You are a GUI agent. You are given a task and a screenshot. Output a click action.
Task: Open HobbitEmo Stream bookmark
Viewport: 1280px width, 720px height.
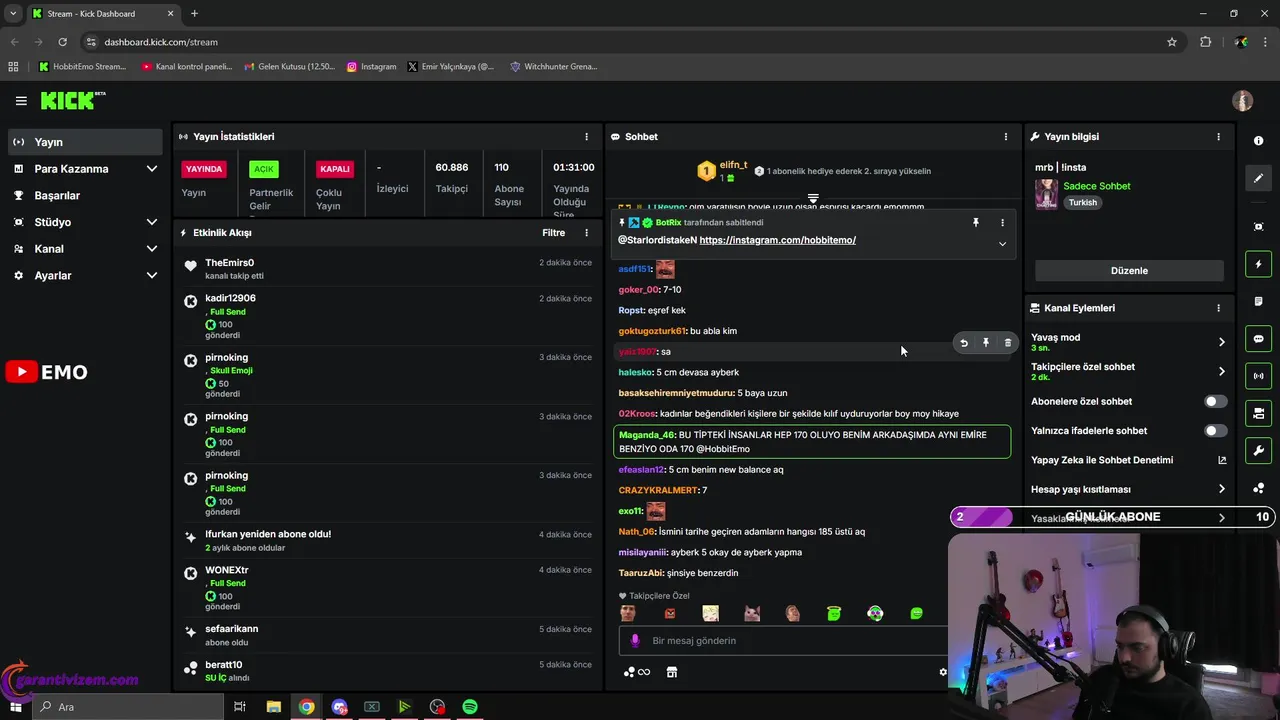(x=82, y=67)
